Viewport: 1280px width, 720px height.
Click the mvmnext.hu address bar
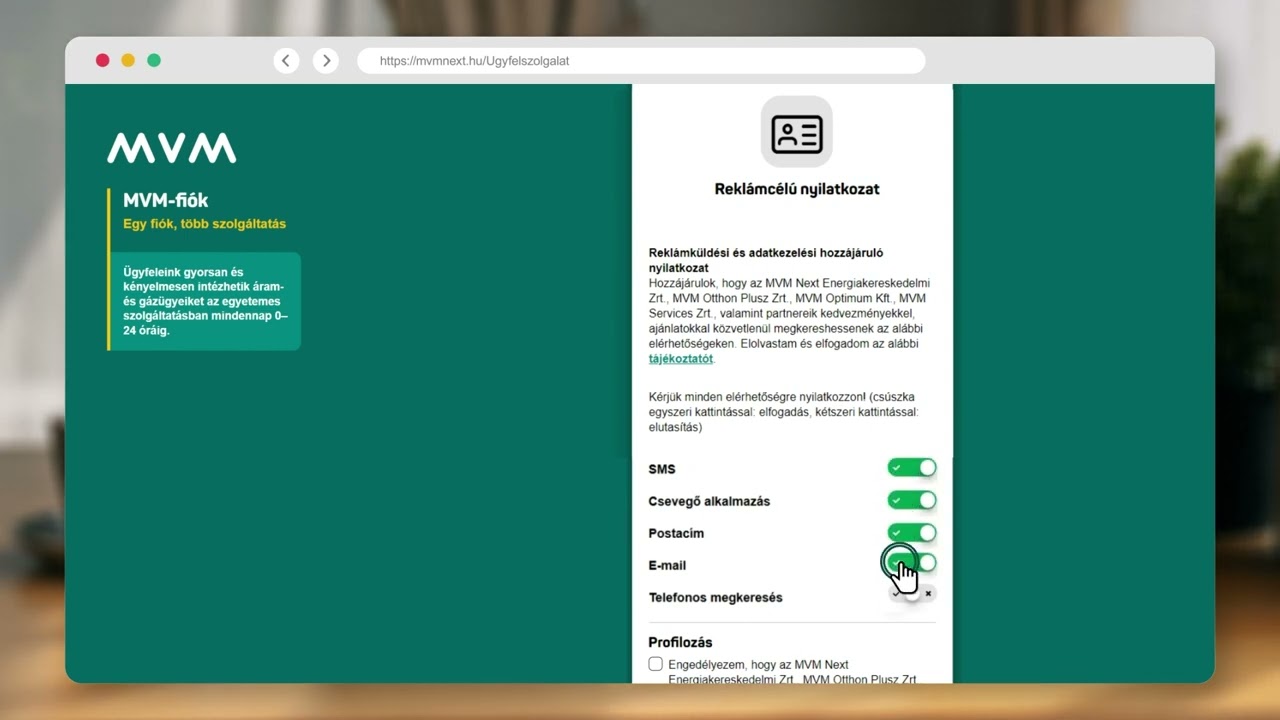(x=641, y=61)
